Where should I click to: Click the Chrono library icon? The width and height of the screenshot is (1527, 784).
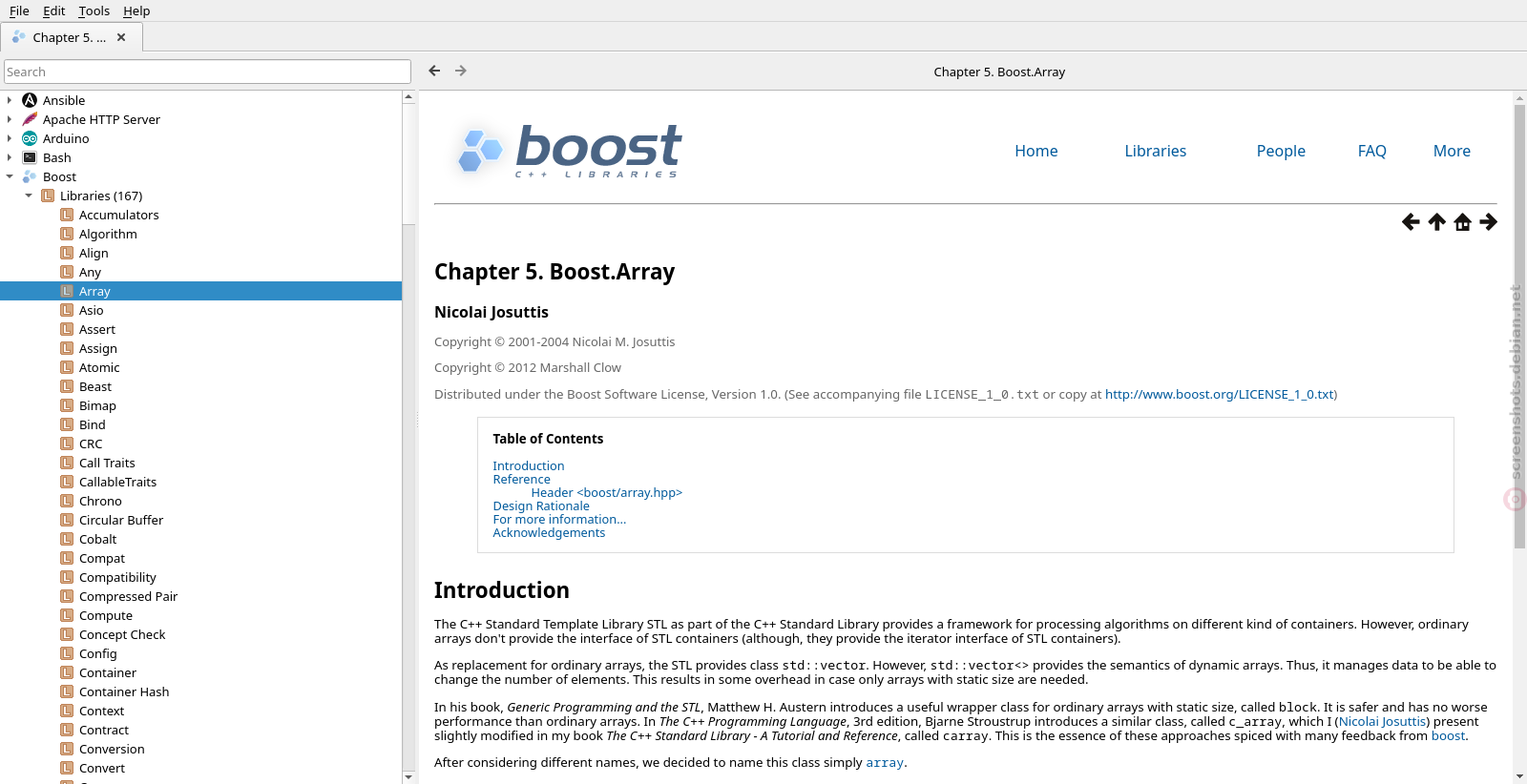67,501
